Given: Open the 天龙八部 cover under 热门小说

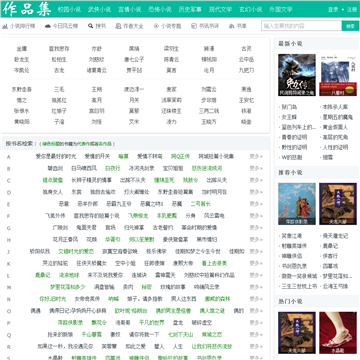Looking at the screenshot, I should [x=297, y=333].
